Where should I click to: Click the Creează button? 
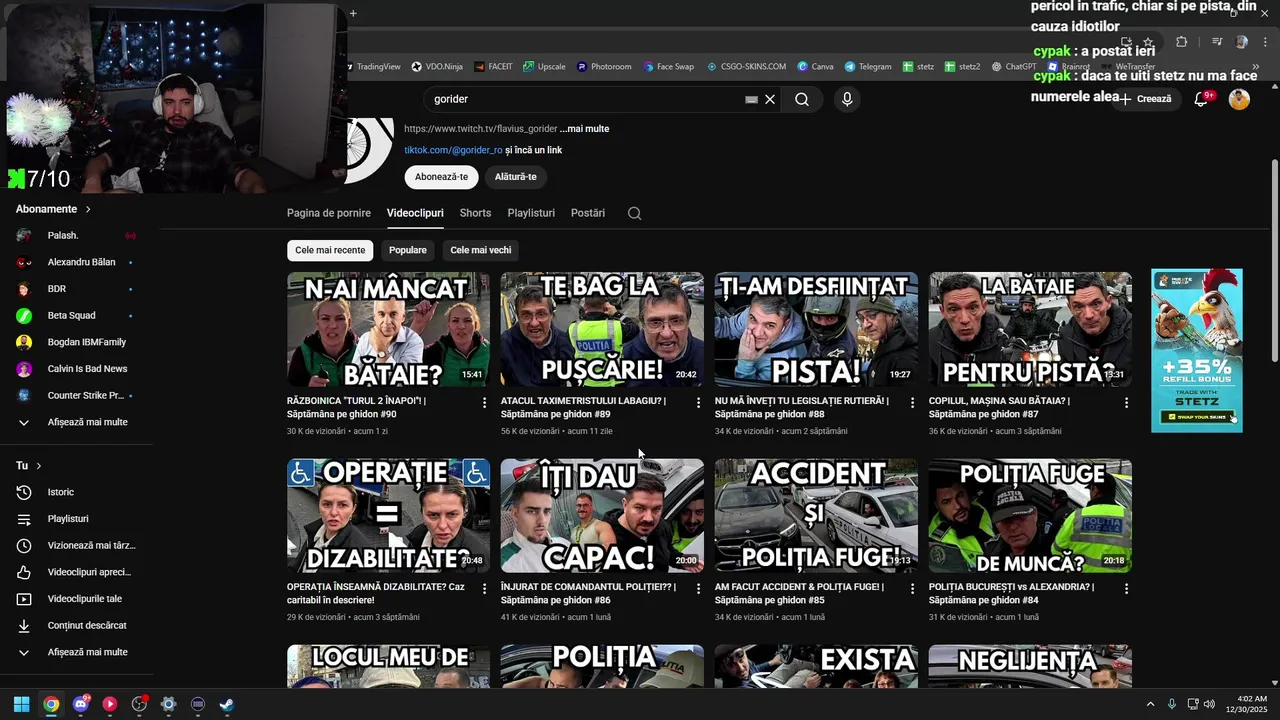[1146, 99]
